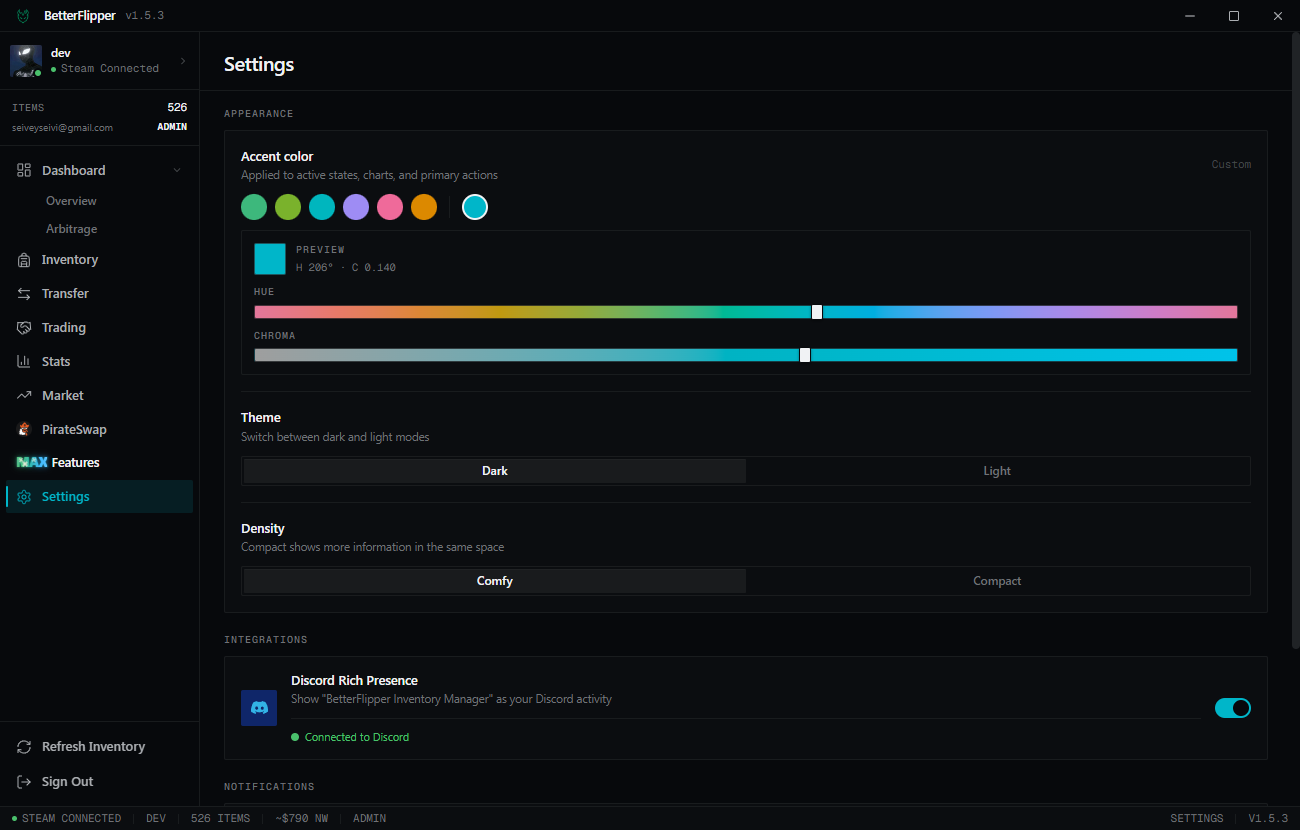
Task: Disable Discord Rich Presence toggle
Action: click(1233, 708)
